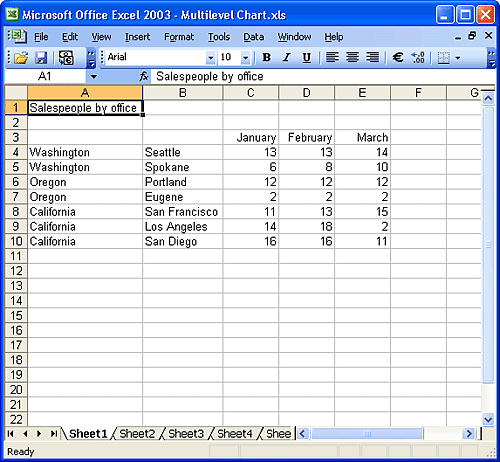Image resolution: width=500 pixels, height=462 pixels.
Task: Open the font size dropdown
Action: 245,58
